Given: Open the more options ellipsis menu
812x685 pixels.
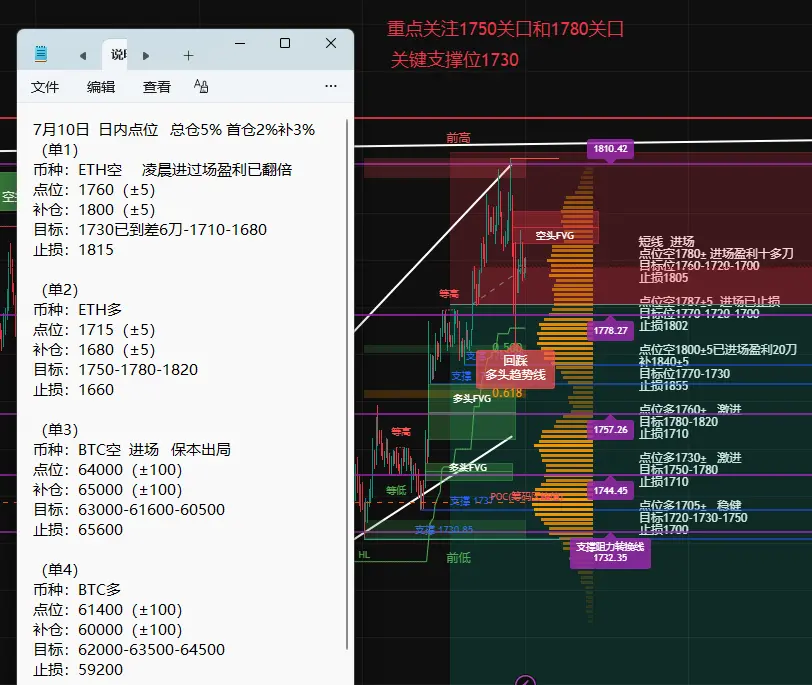Looking at the screenshot, I should (x=331, y=86).
